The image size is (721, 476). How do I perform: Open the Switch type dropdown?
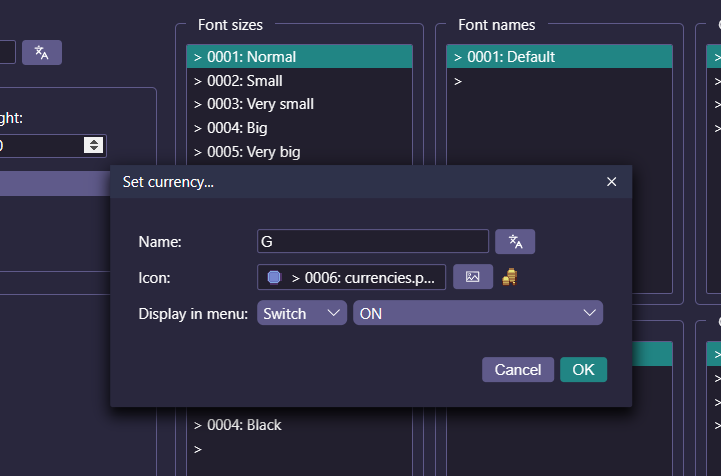pos(302,313)
